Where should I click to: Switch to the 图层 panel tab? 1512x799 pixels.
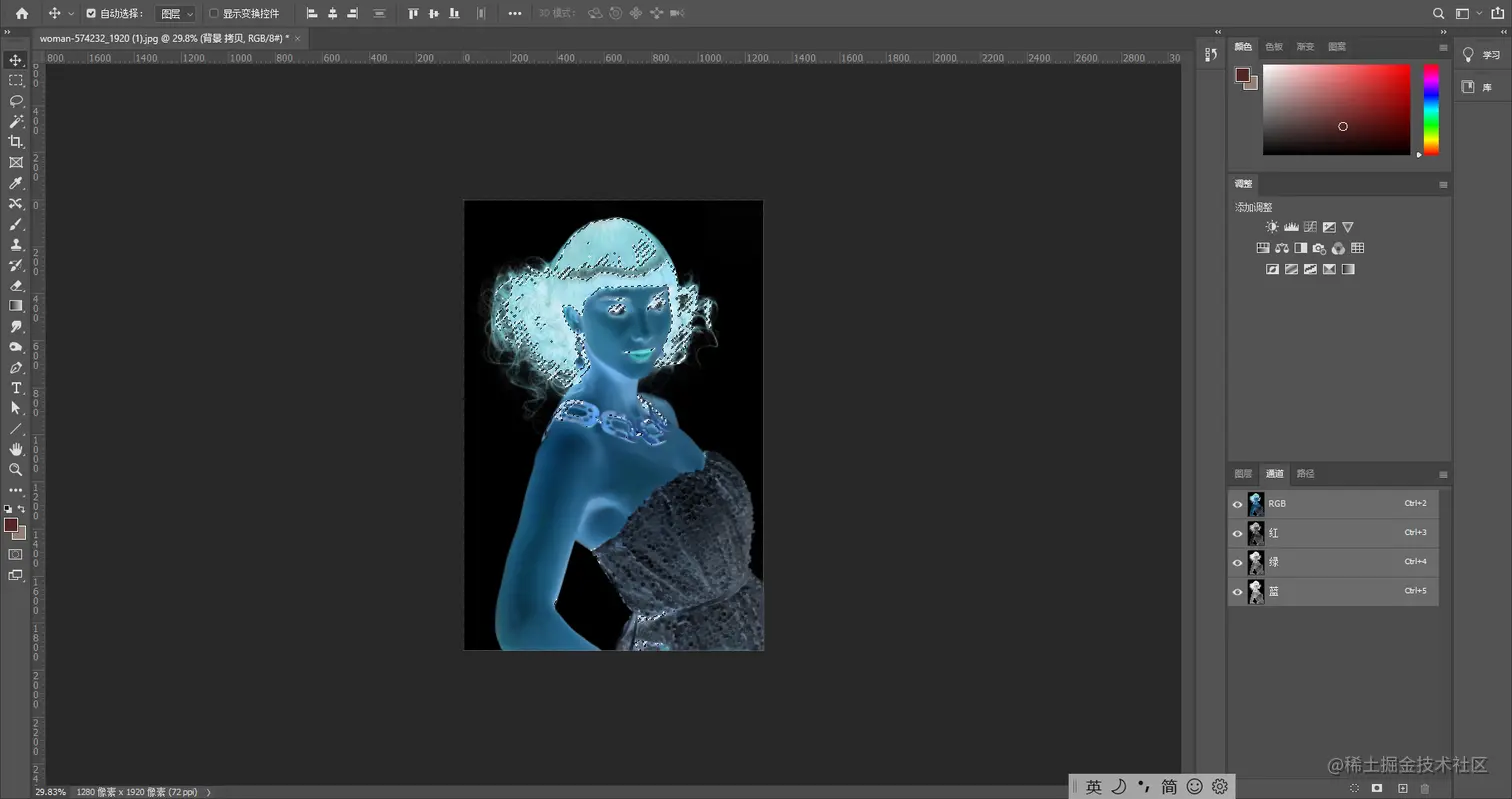[x=1243, y=474]
